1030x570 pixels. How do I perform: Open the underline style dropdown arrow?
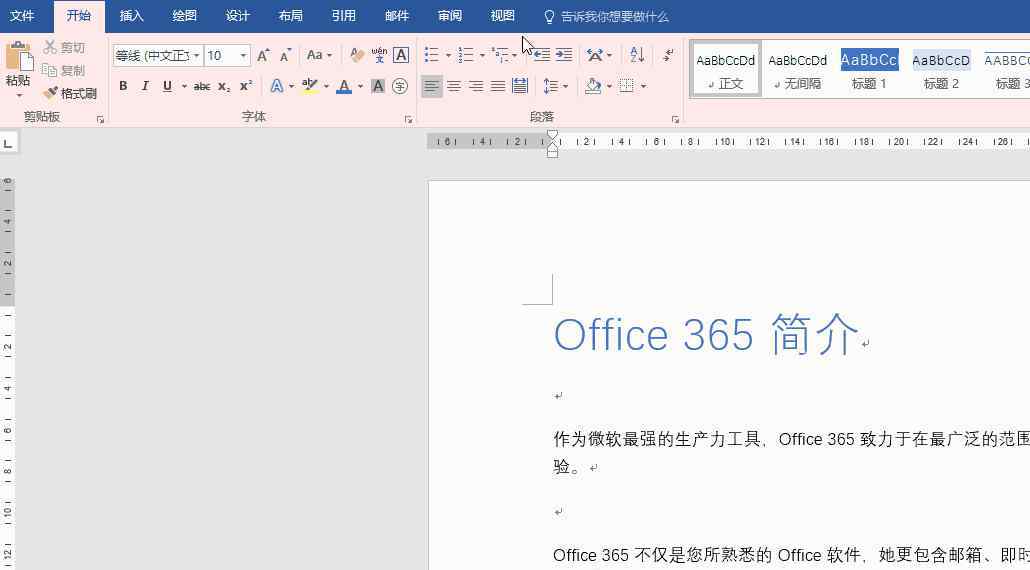[x=185, y=86]
